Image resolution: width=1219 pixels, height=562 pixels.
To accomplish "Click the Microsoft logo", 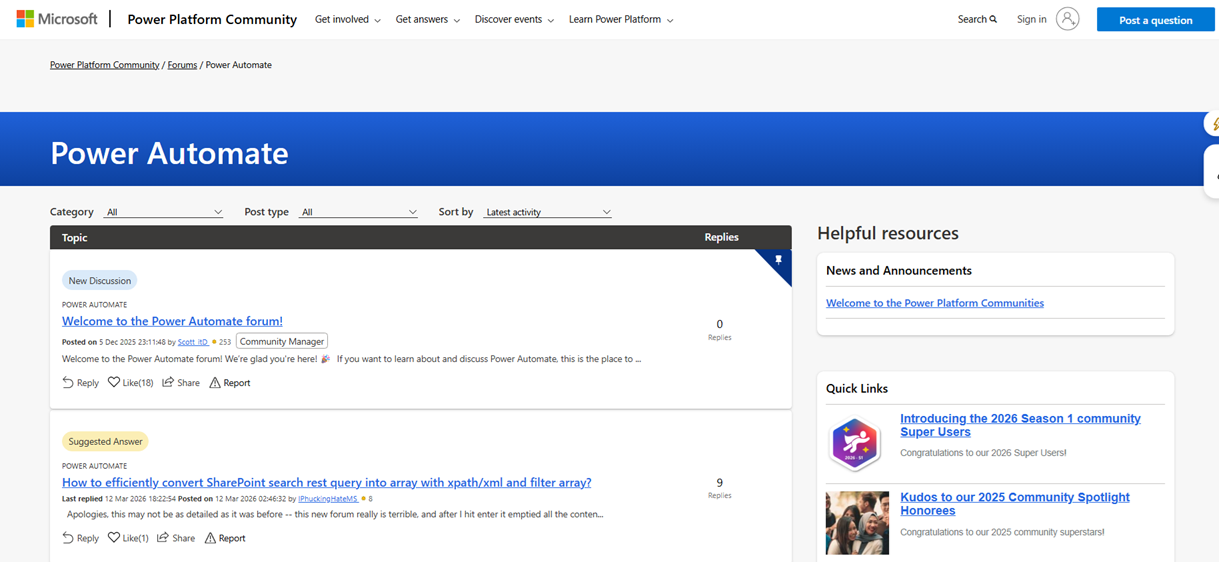I will [57, 19].
